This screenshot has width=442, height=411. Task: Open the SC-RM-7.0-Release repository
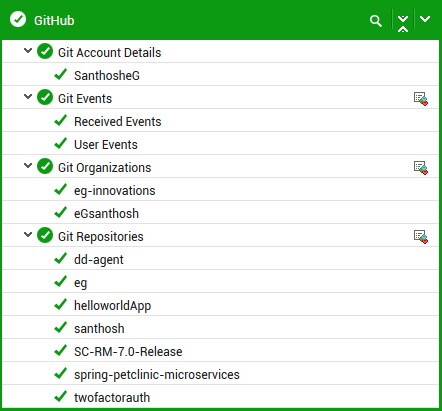tap(128, 352)
